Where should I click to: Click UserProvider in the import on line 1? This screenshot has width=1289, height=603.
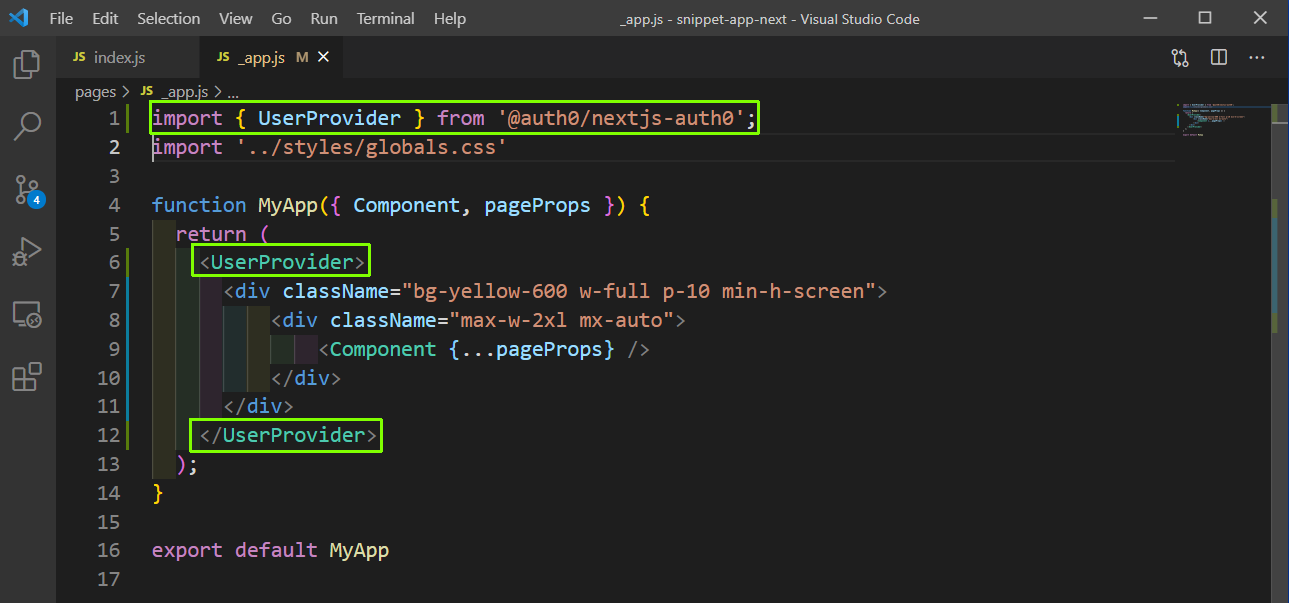[330, 119]
